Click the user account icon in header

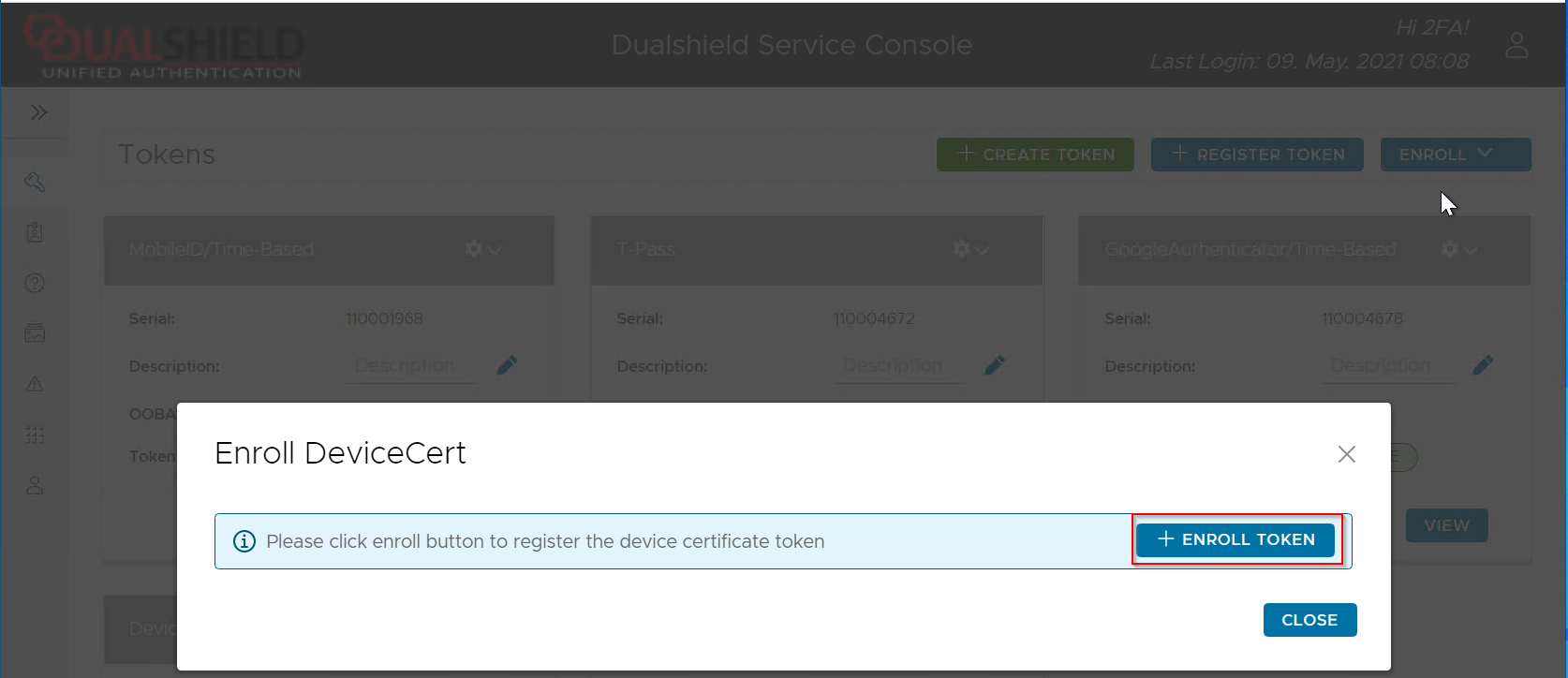[1516, 45]
